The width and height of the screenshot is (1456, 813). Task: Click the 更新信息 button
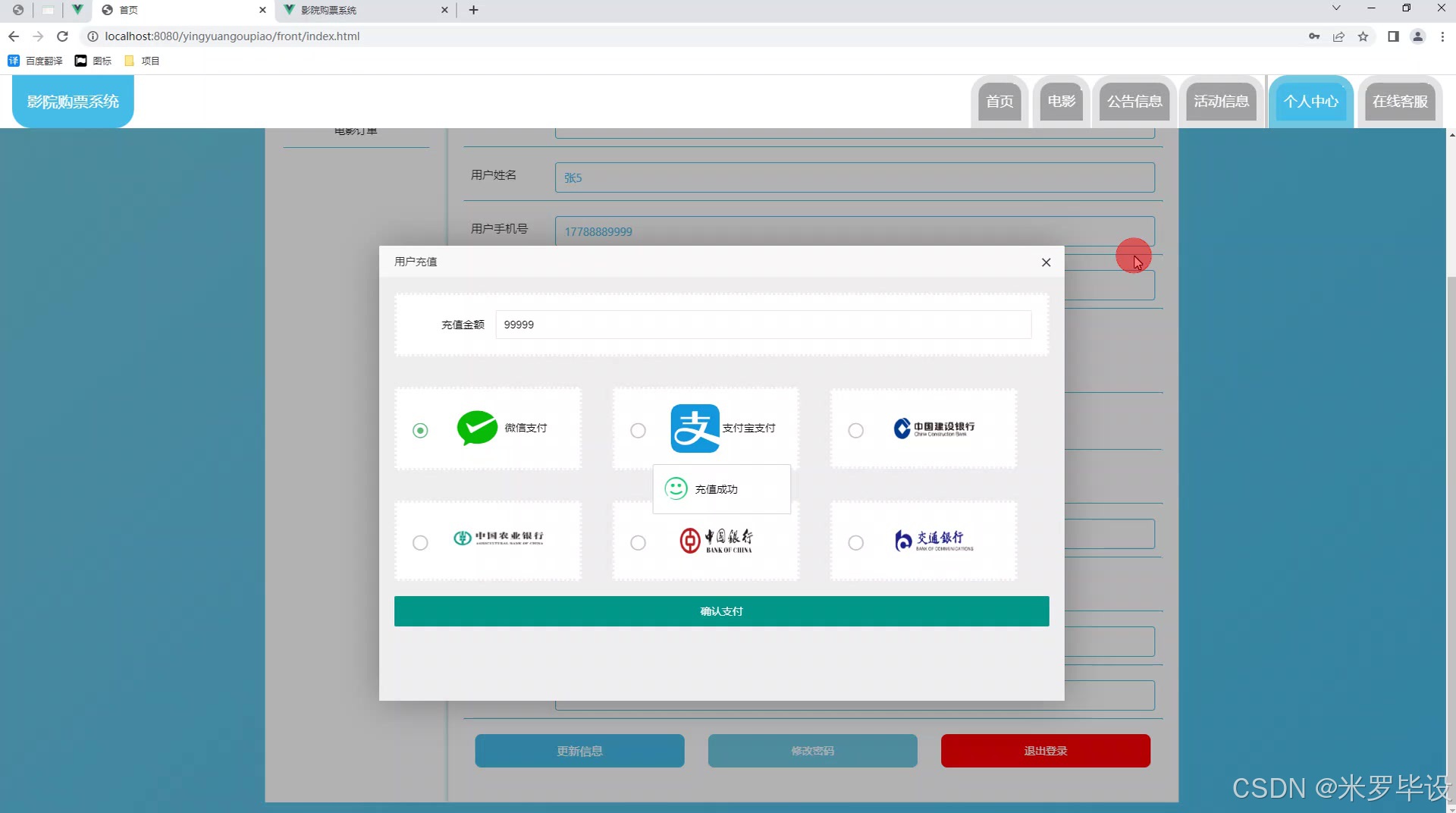click(579, 751)
